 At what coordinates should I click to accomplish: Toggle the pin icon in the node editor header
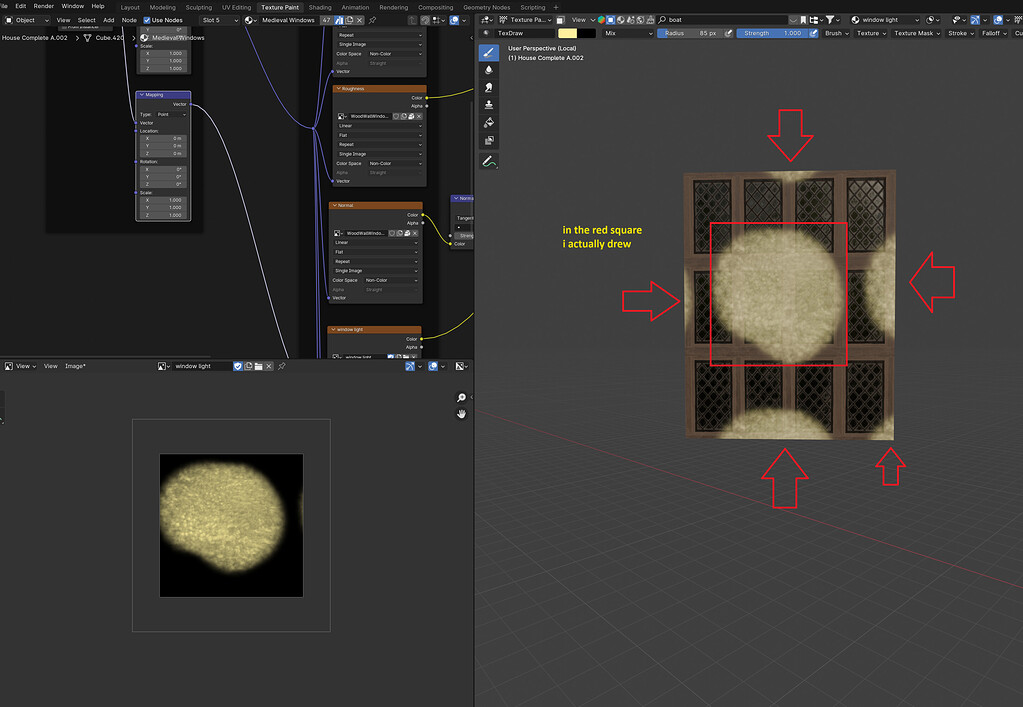click(371, 19)
